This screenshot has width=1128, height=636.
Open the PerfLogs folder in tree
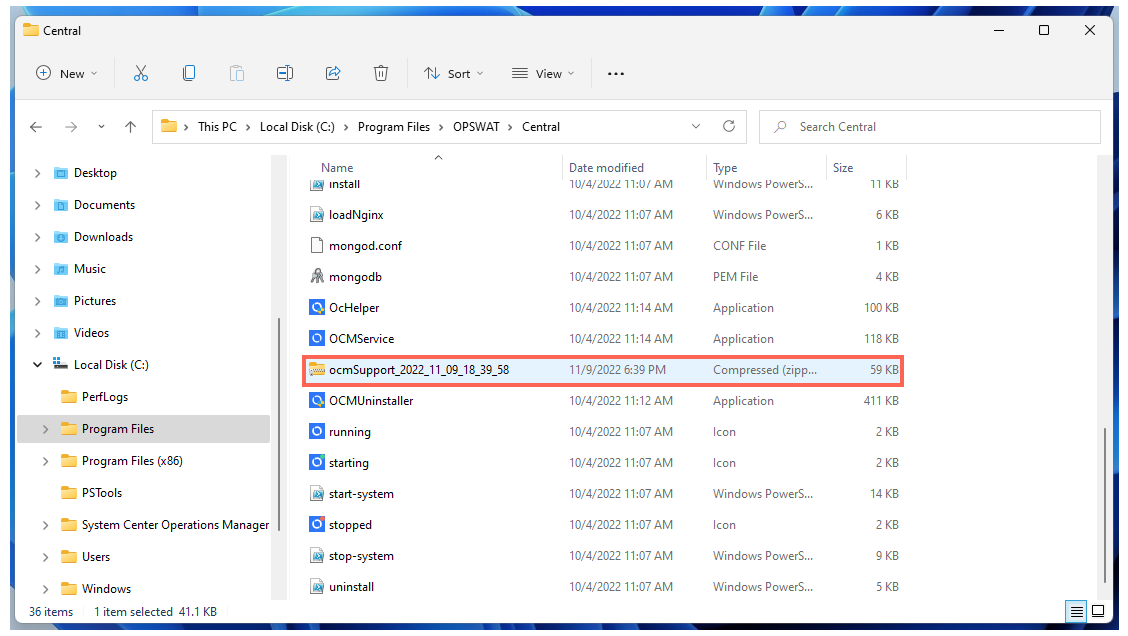(x=105, y=396)
